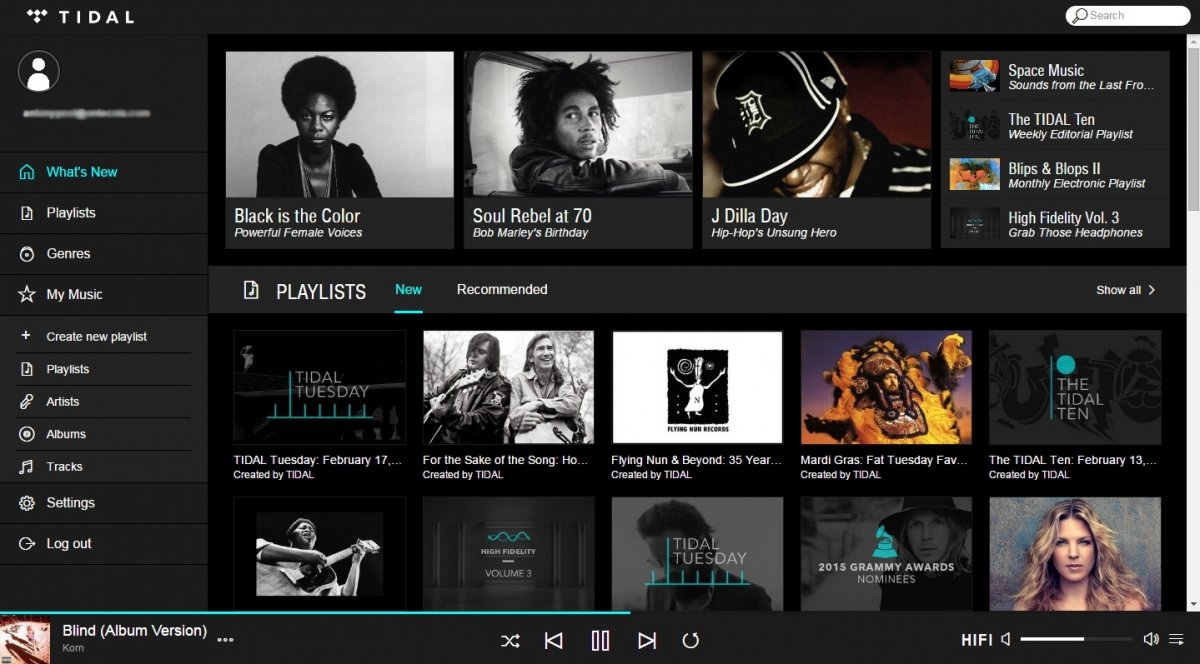Open Settings from the sidebar
Screen dimensions: 1200x664
(104, 503)
